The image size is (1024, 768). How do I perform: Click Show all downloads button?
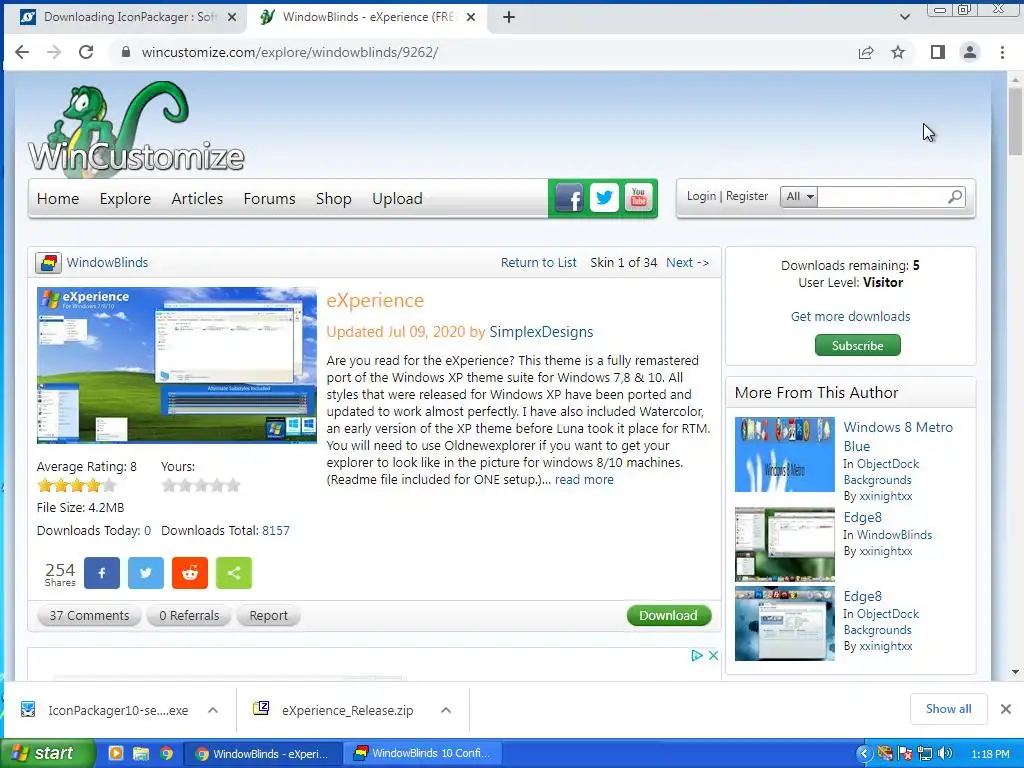948,709
